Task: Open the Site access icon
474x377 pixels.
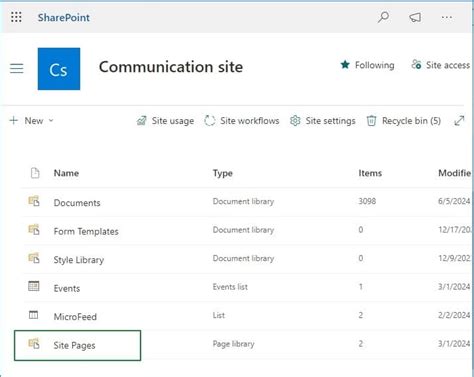Action: tap(416, 64)
